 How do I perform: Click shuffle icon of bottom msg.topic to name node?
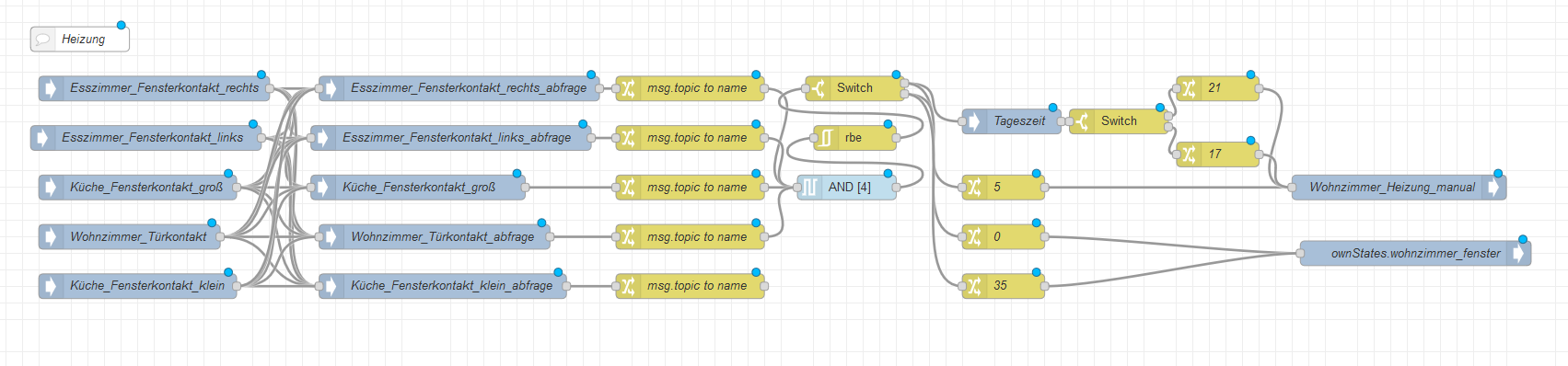628,286
